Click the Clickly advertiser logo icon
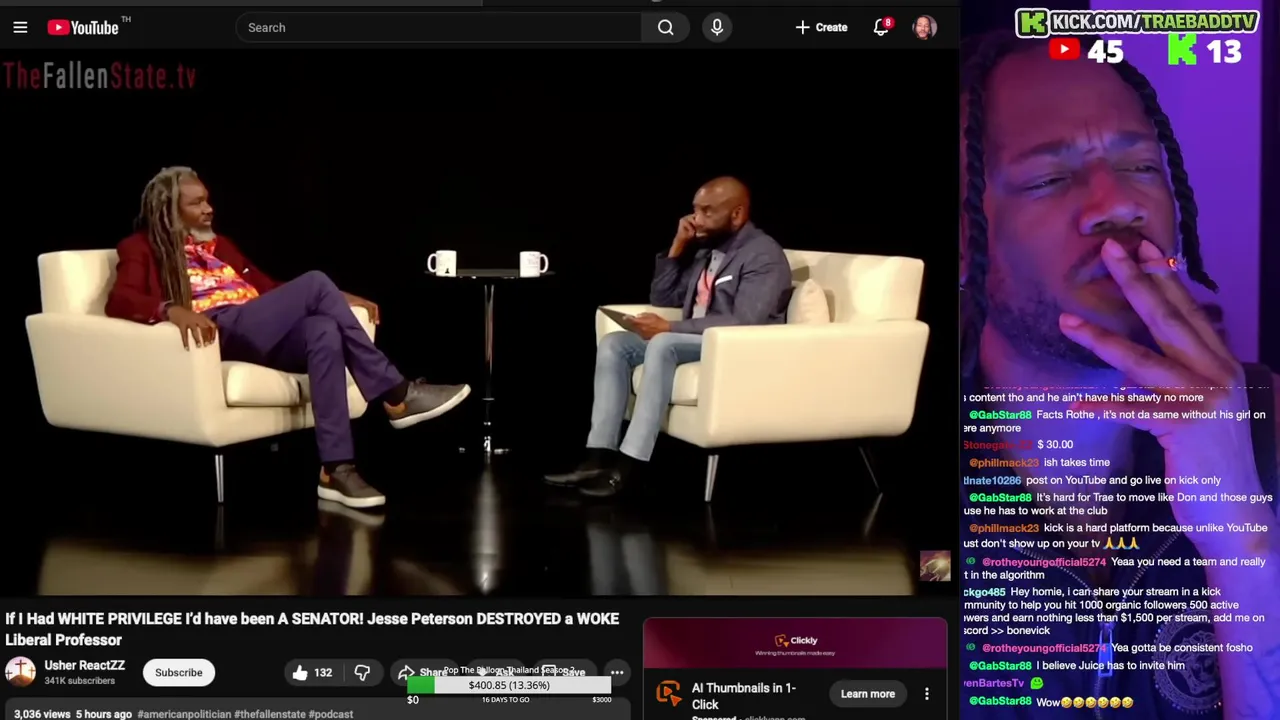The image size is (1280, 720). (x=668, y=693)
